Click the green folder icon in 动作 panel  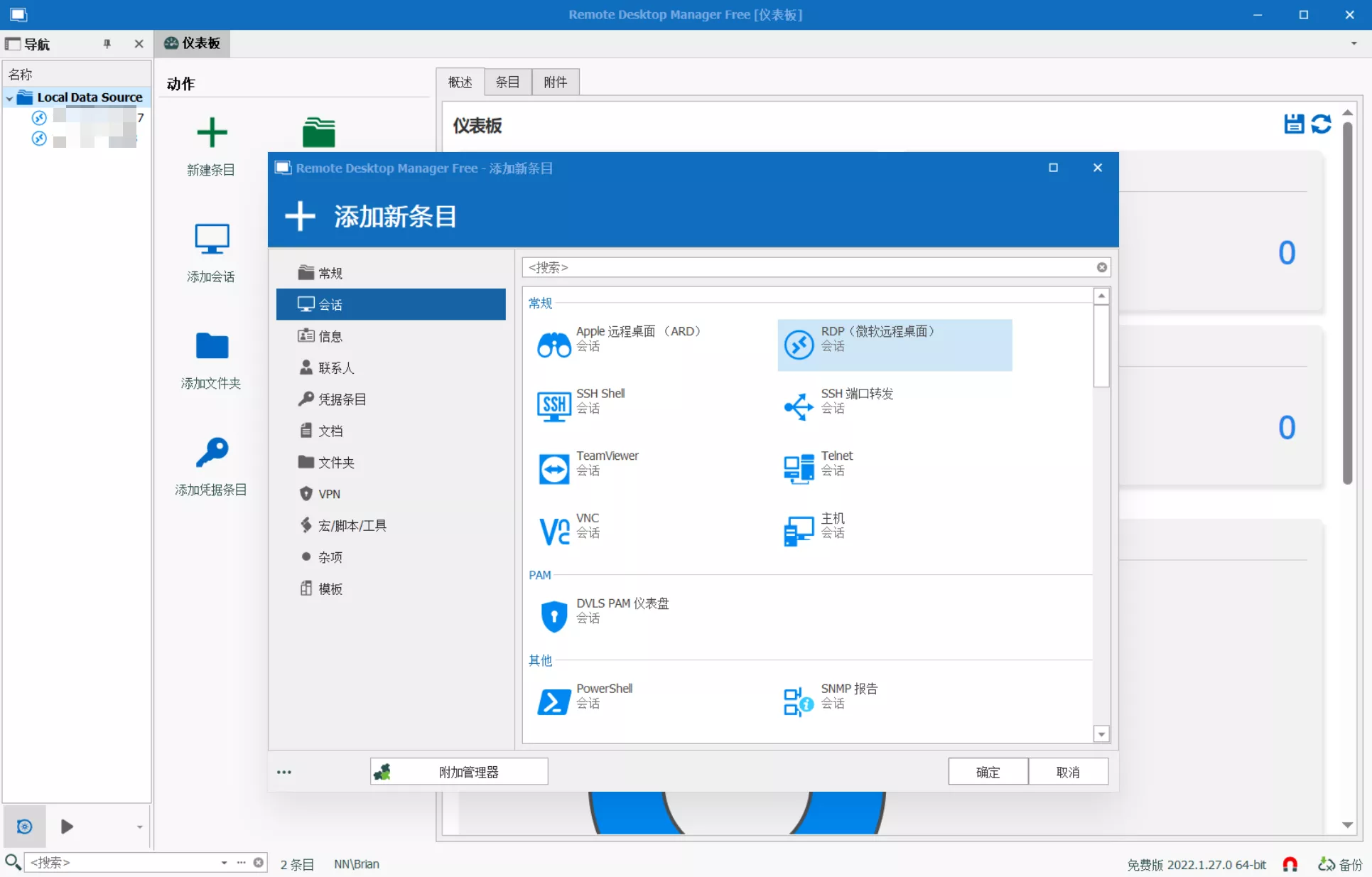(x=318, y=132)
